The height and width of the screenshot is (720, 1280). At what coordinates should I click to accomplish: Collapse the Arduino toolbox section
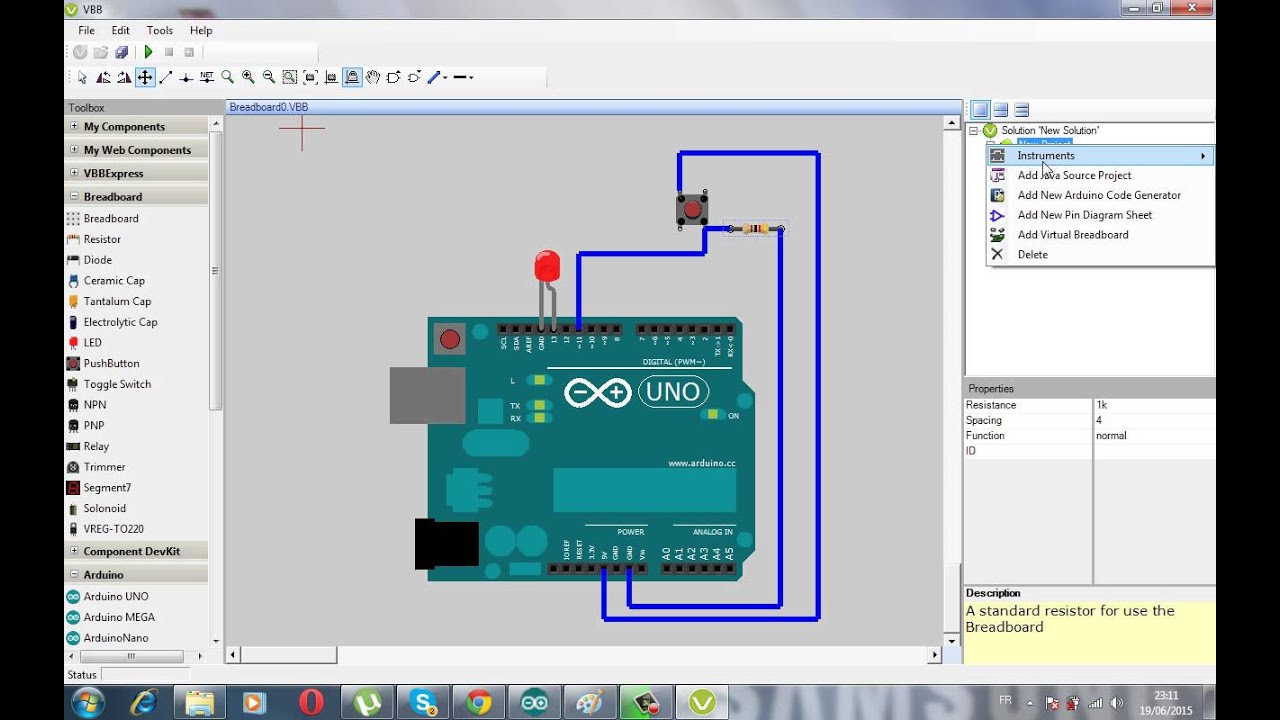[x=74, y=575]
